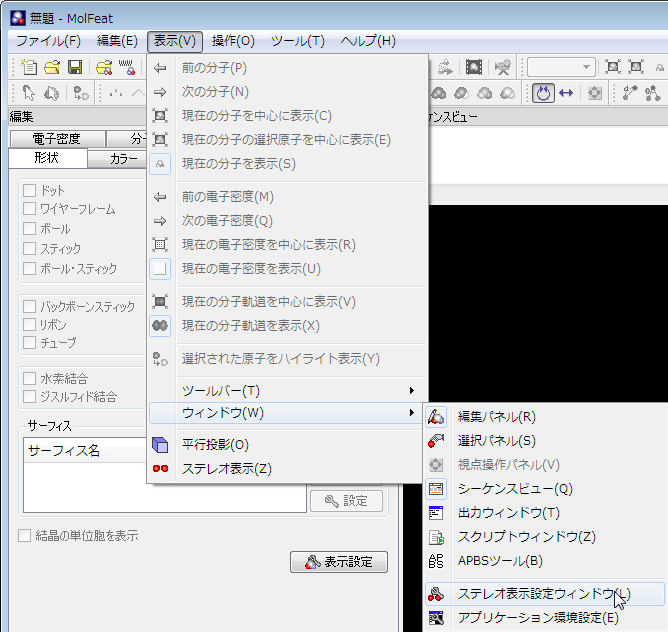Click the first molecule sphere style icon
The height and width of the screenshot is (632, 668).
438,93
